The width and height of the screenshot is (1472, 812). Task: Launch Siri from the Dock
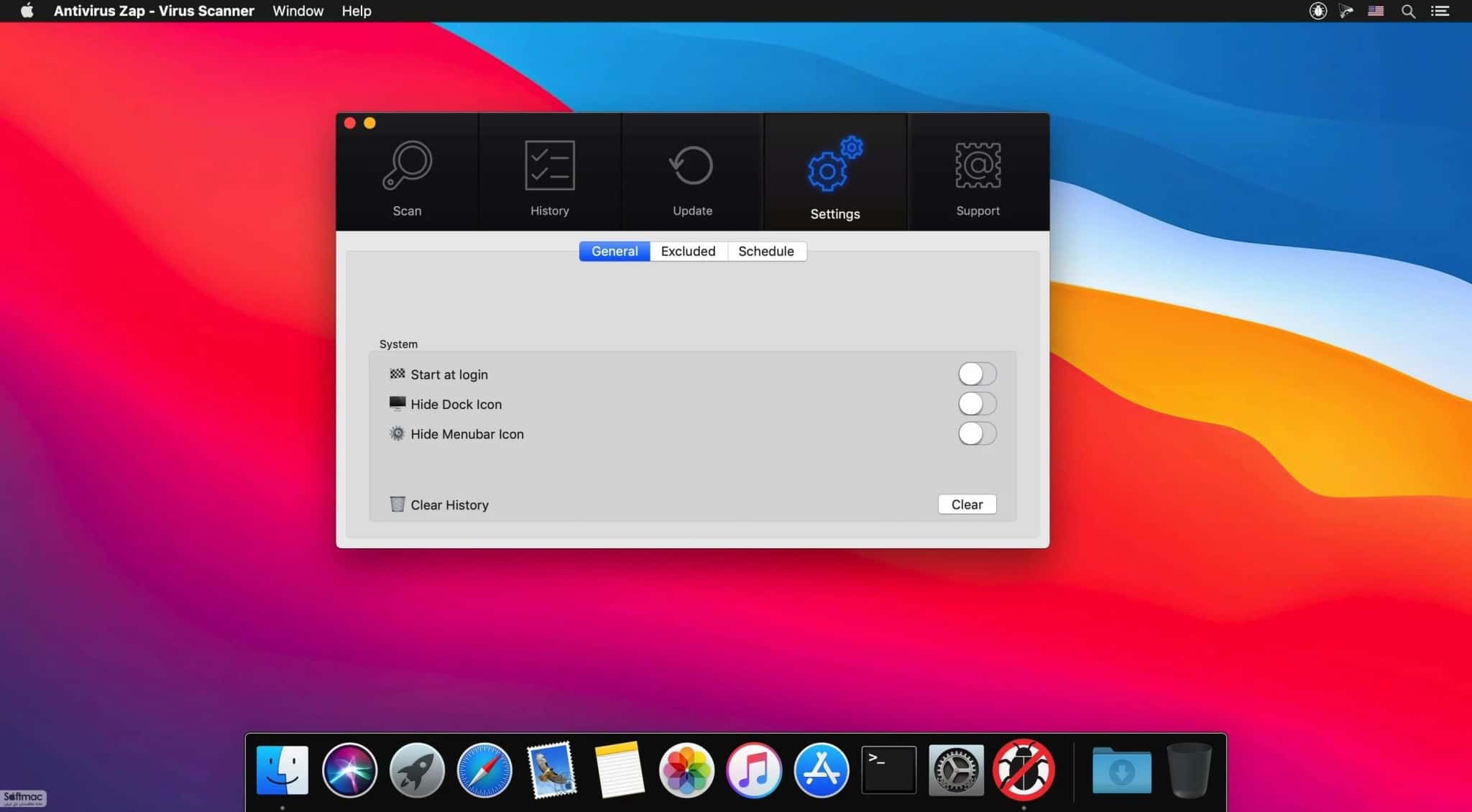[349, 770]
